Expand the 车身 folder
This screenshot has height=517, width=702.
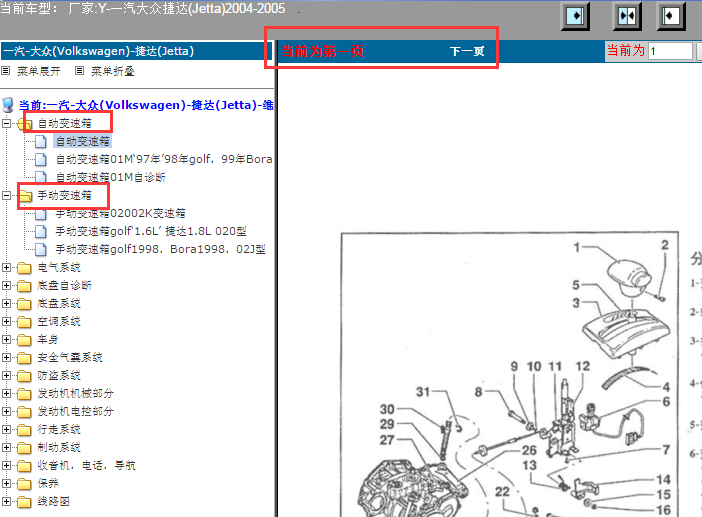(x=6, y=339)
